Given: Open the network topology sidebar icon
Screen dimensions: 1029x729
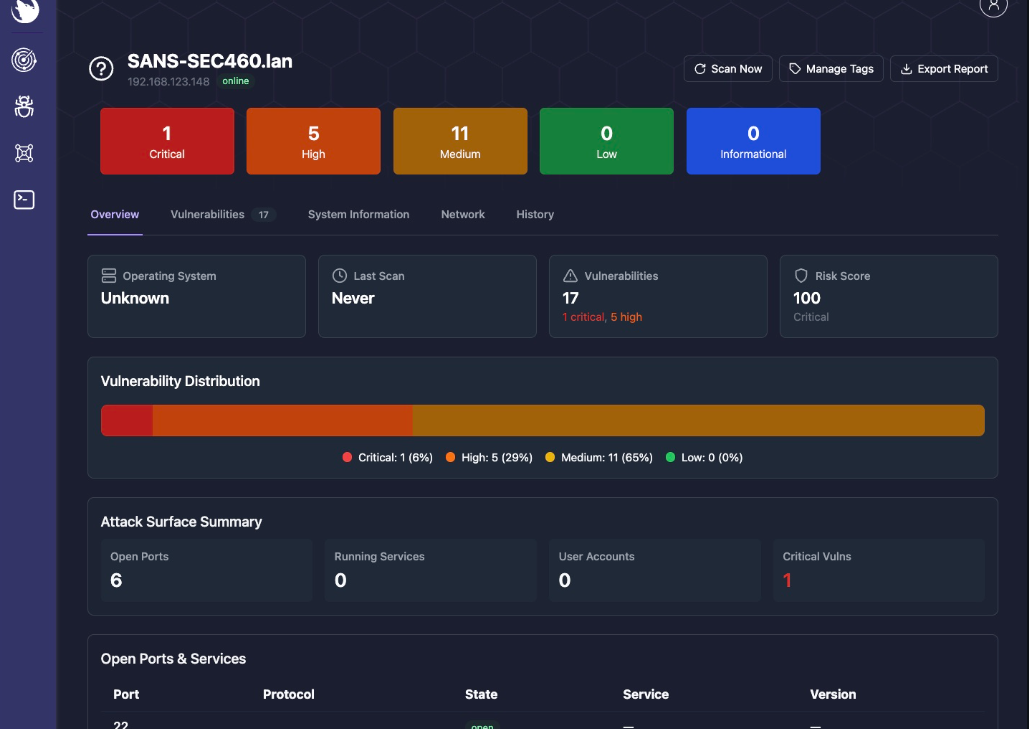Looking at the screenshot, I should point(24,153).
